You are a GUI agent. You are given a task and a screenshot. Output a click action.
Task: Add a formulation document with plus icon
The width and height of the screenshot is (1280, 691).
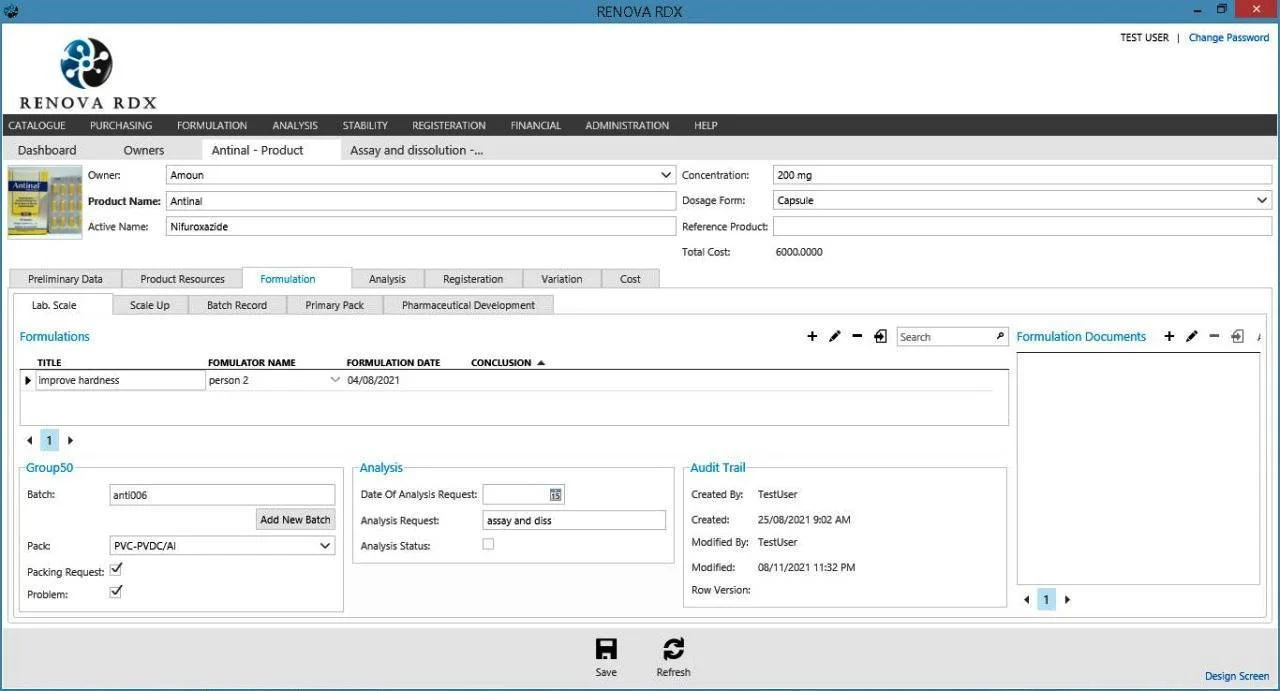1169,337
